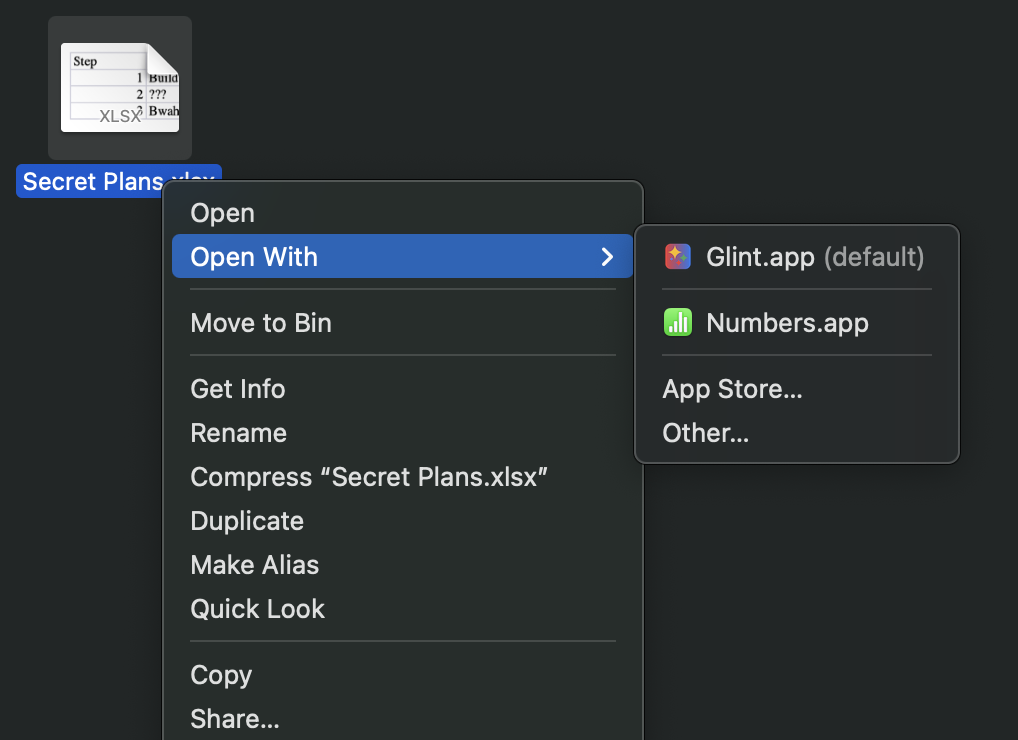The width and height of the screenshot is (1018, 740).
Task: Select App Store... in the submenu
Action: 732,389
